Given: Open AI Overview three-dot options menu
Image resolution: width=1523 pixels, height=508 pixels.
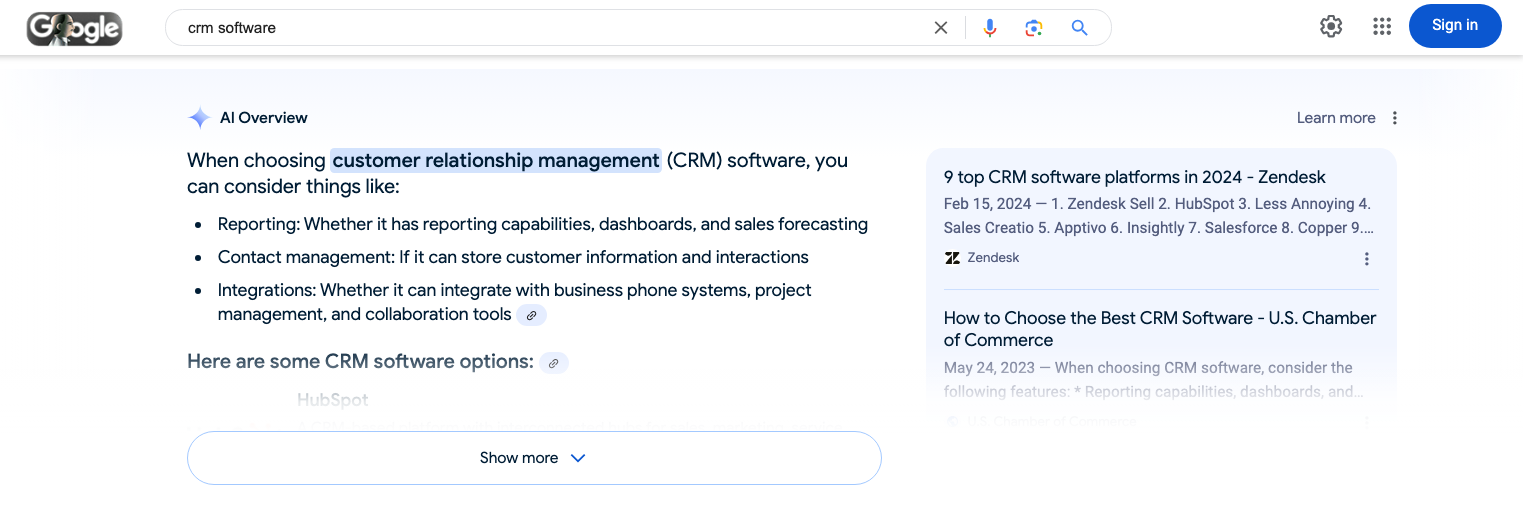Looking at the screenshot, I should pos(1395,118).
